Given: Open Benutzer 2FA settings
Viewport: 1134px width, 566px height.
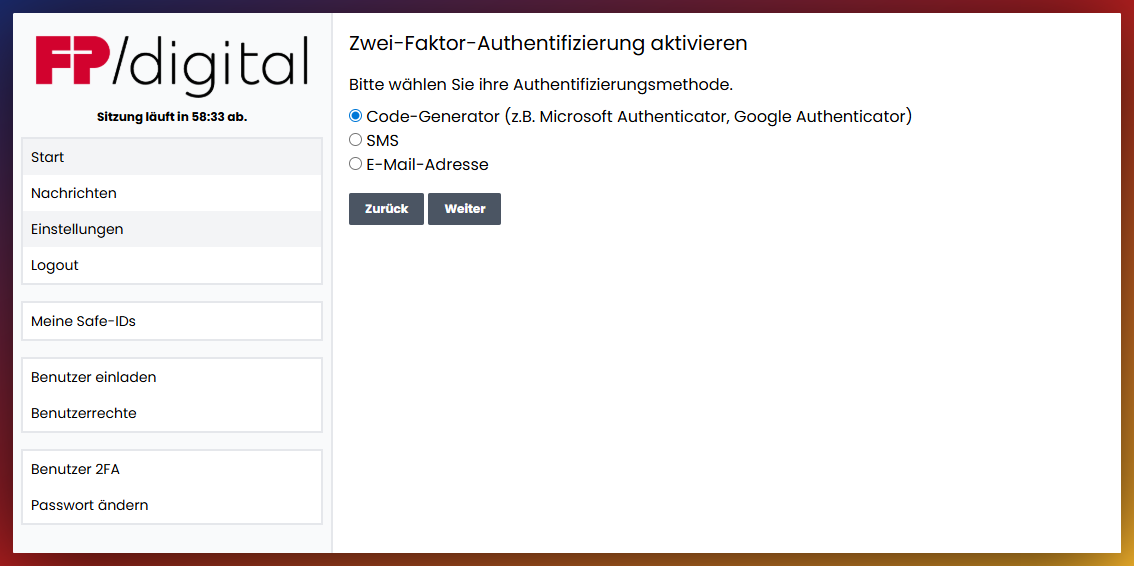Looking at the screenshot, I should tap(172, 469).
